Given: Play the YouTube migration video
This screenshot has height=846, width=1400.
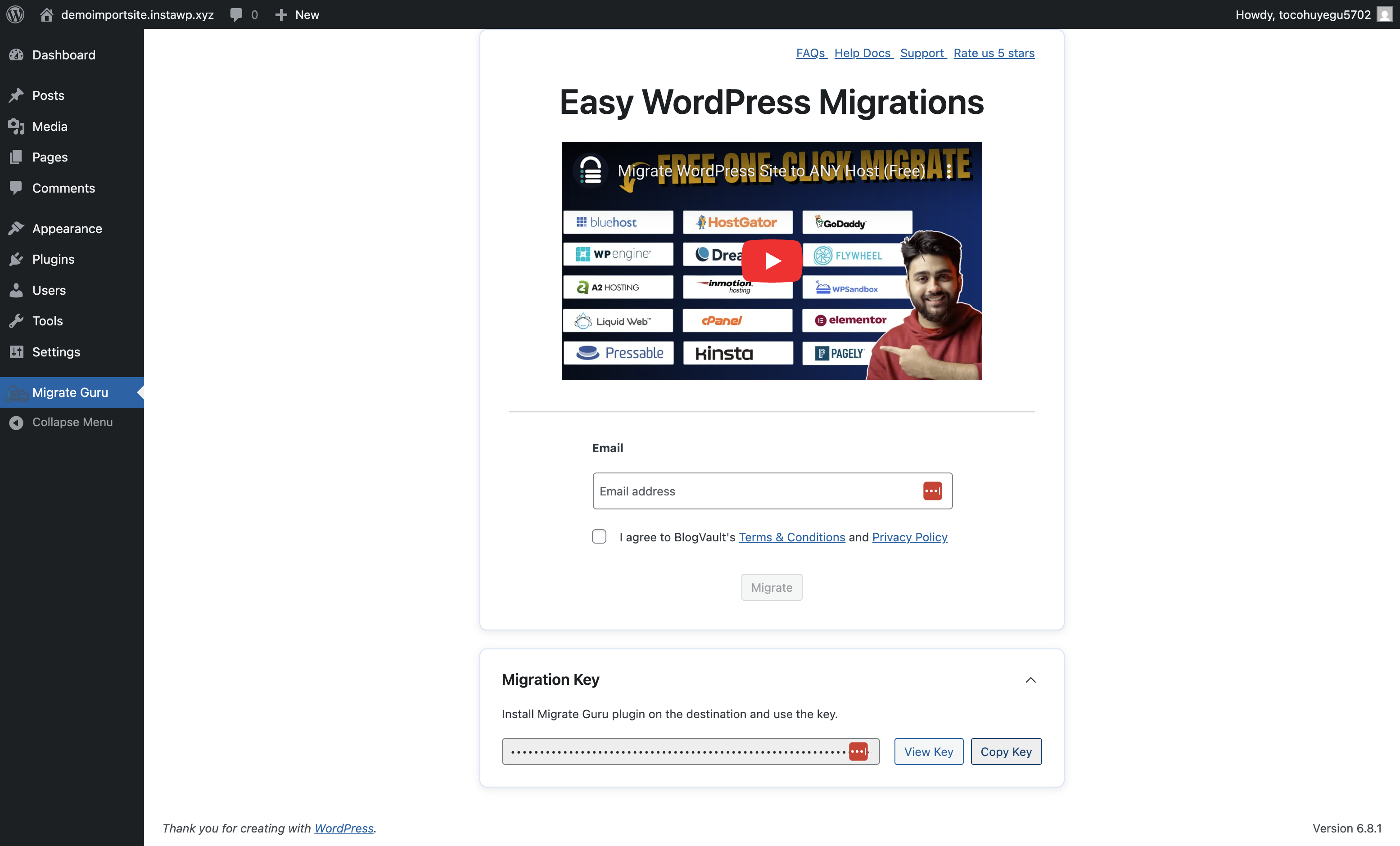Looking at the screenshot, I should (x=772, y=261).
